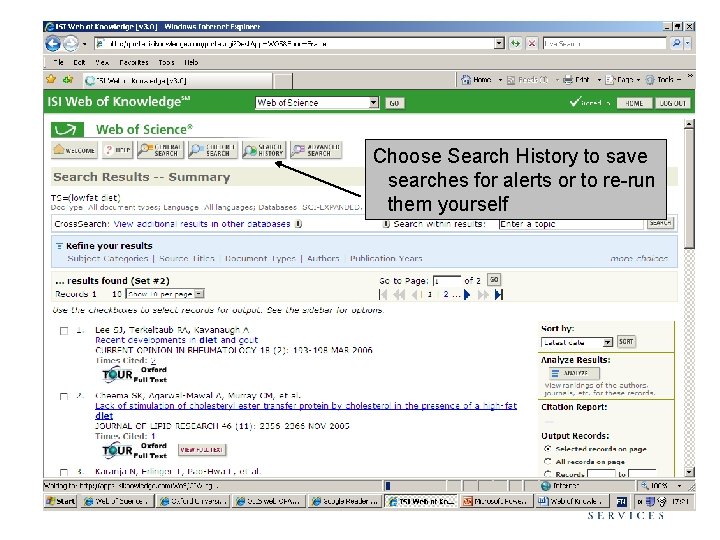Image resolution: width=720 pixels, height=540 pixels.
Task: Open the View menu
Action: click(x=102, y=62)
